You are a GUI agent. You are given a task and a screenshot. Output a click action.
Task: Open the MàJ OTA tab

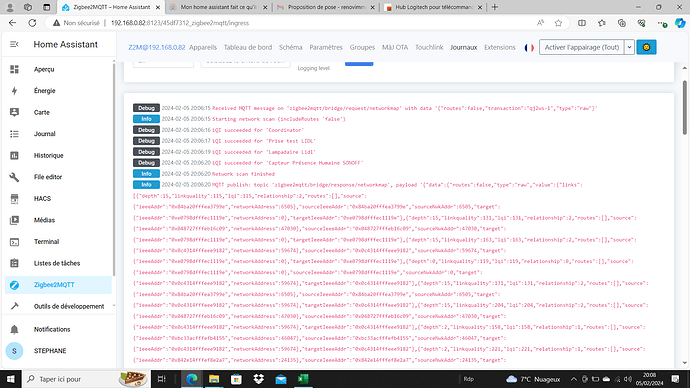tap(395, 47)
